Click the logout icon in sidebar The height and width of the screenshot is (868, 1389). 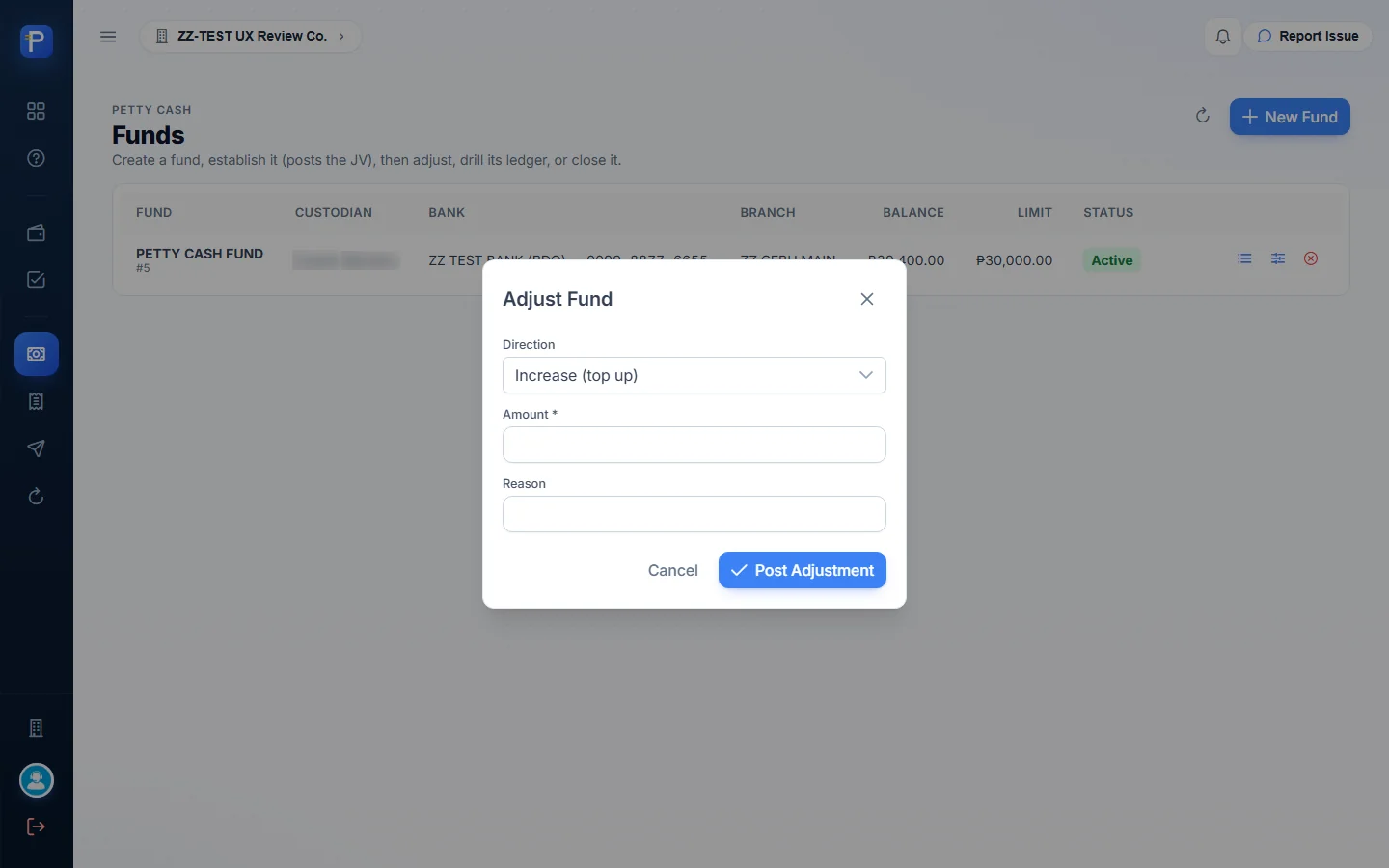click(37, 827)
